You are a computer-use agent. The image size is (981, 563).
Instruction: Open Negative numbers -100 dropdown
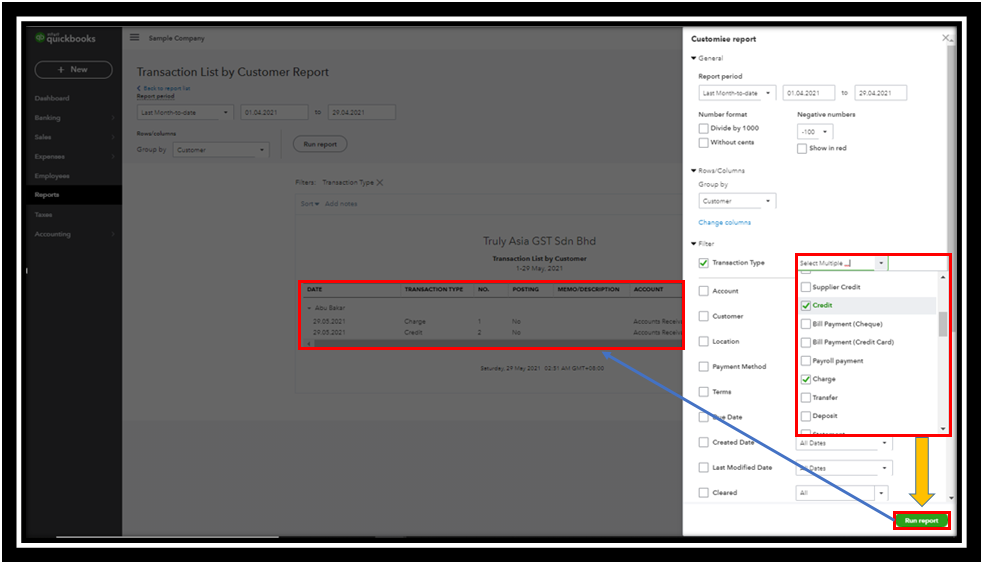815,132
